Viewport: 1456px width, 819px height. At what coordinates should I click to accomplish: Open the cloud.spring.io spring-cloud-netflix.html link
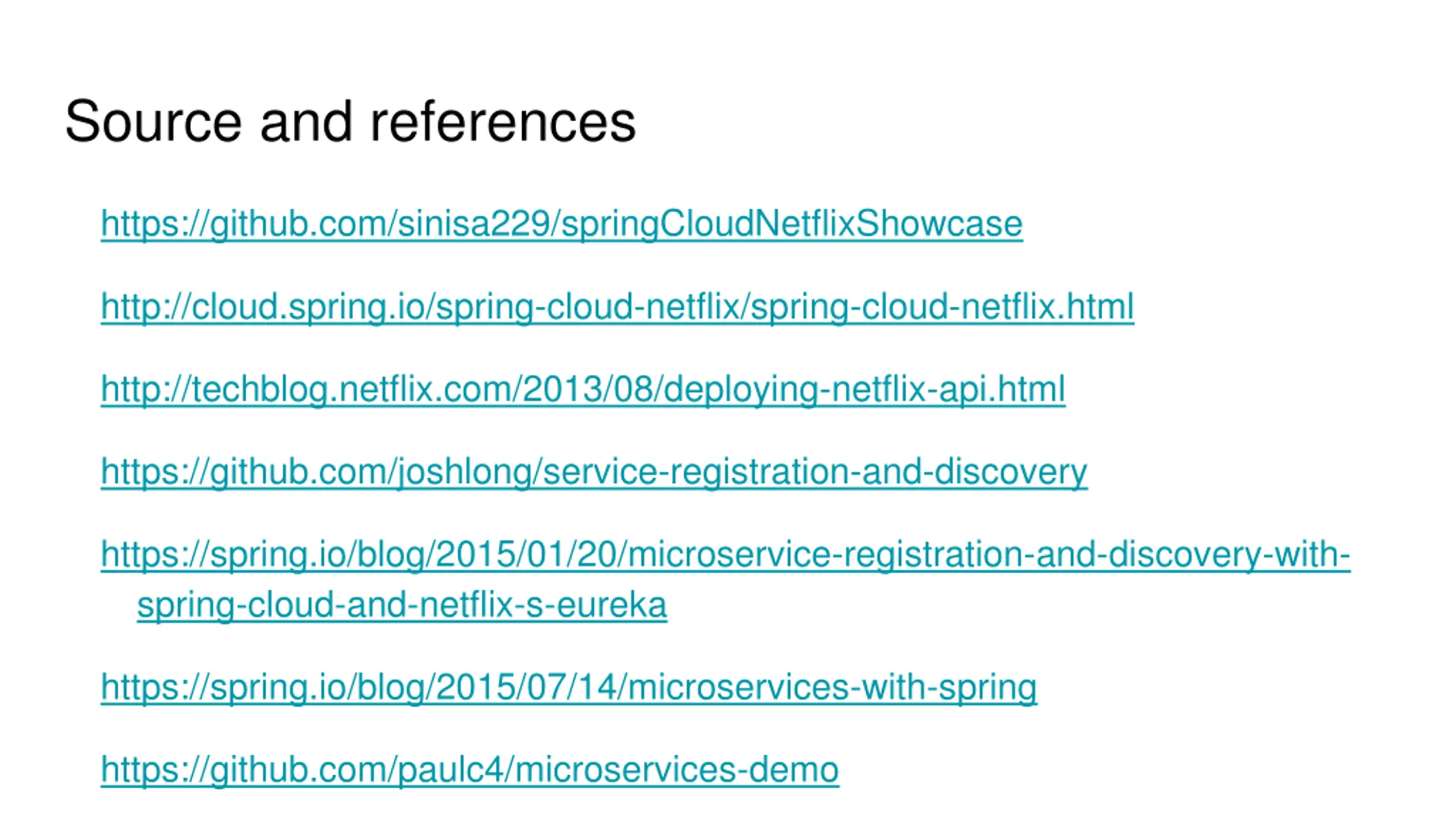(x=617, y=307)
